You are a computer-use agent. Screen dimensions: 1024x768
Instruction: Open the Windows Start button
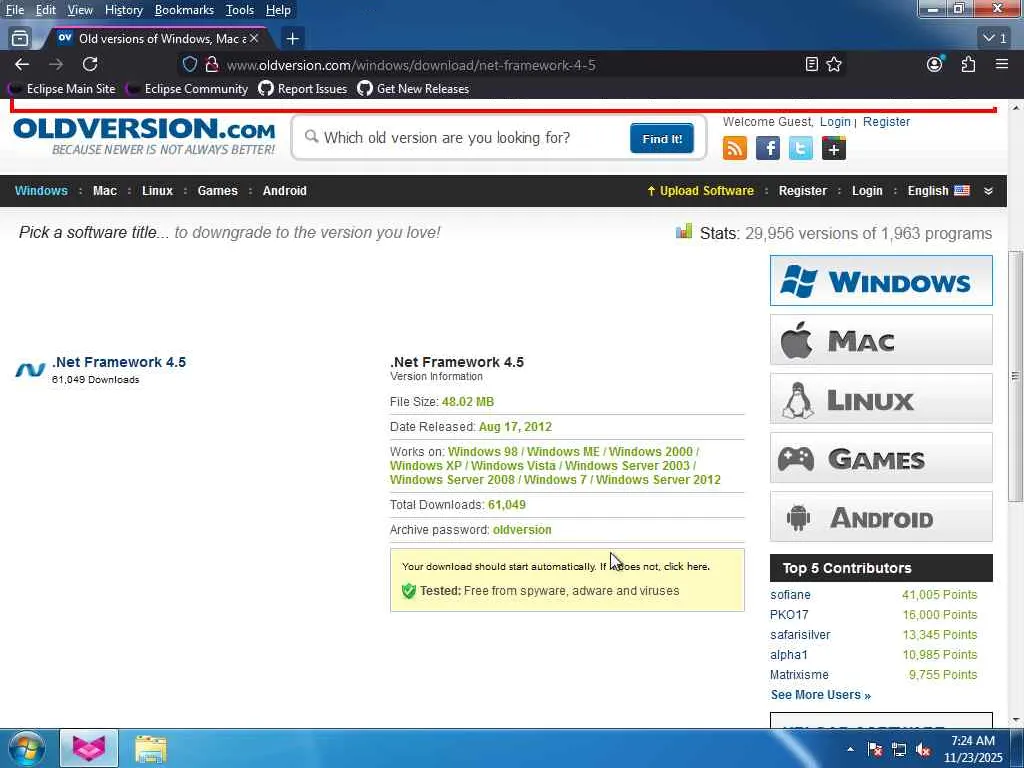(25, 749)
